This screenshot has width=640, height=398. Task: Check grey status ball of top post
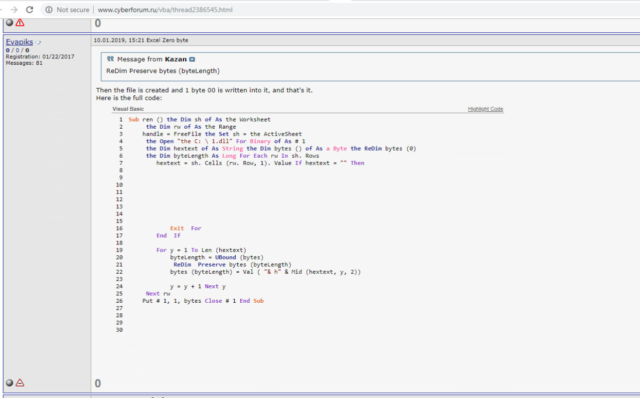click(9, 22)
